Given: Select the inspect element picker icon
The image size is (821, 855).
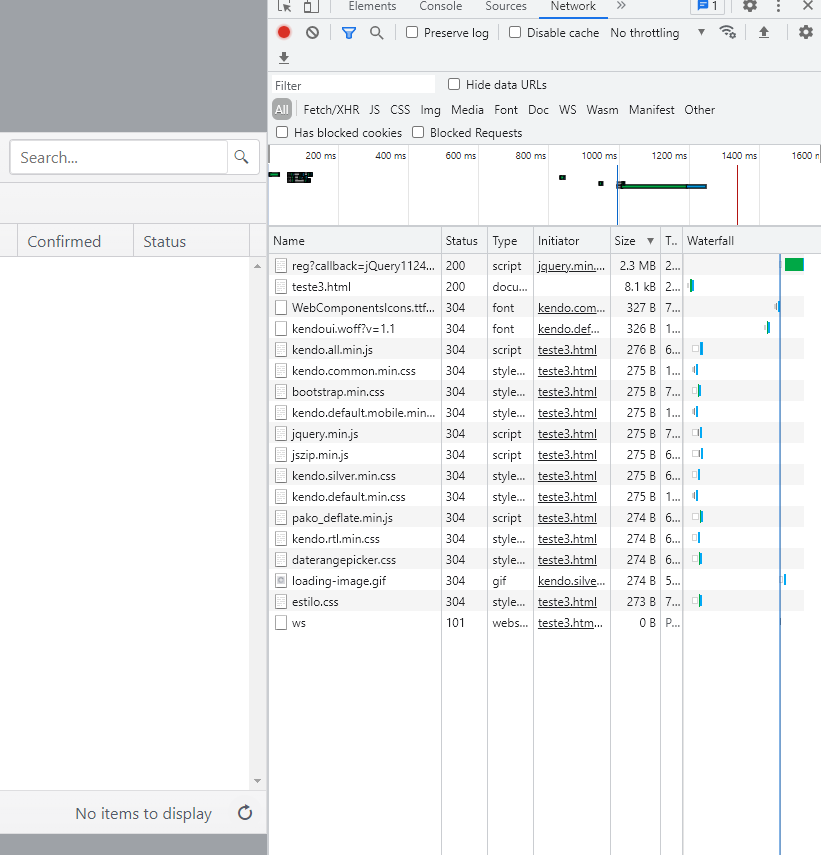Looking at the screenshot, I should pos(284,6).
